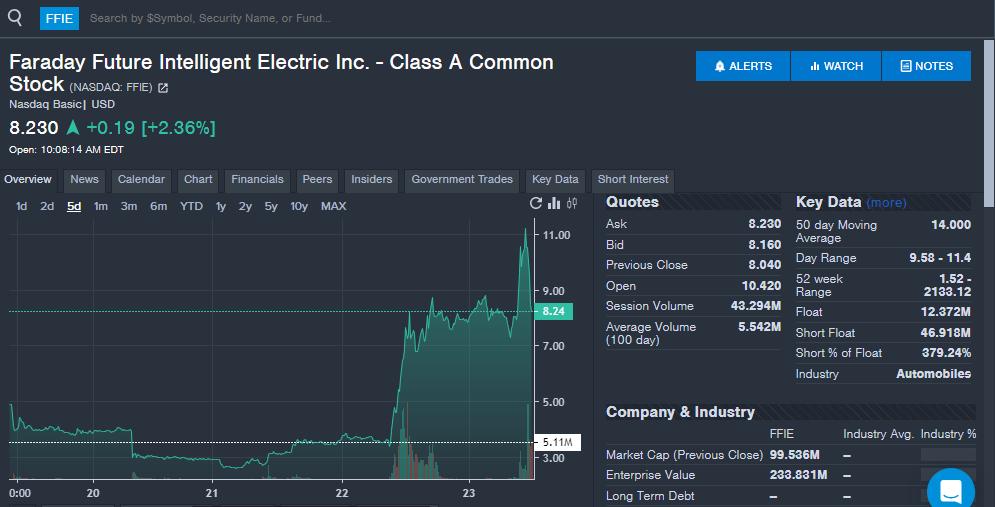Click the Previous Close value 8.040

765,265
